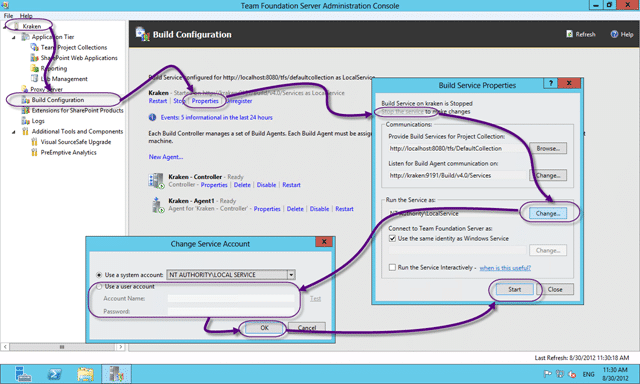Open File Explorer from taskbar
The width and height of the screenshot is (640, 384).
(85, 374)
